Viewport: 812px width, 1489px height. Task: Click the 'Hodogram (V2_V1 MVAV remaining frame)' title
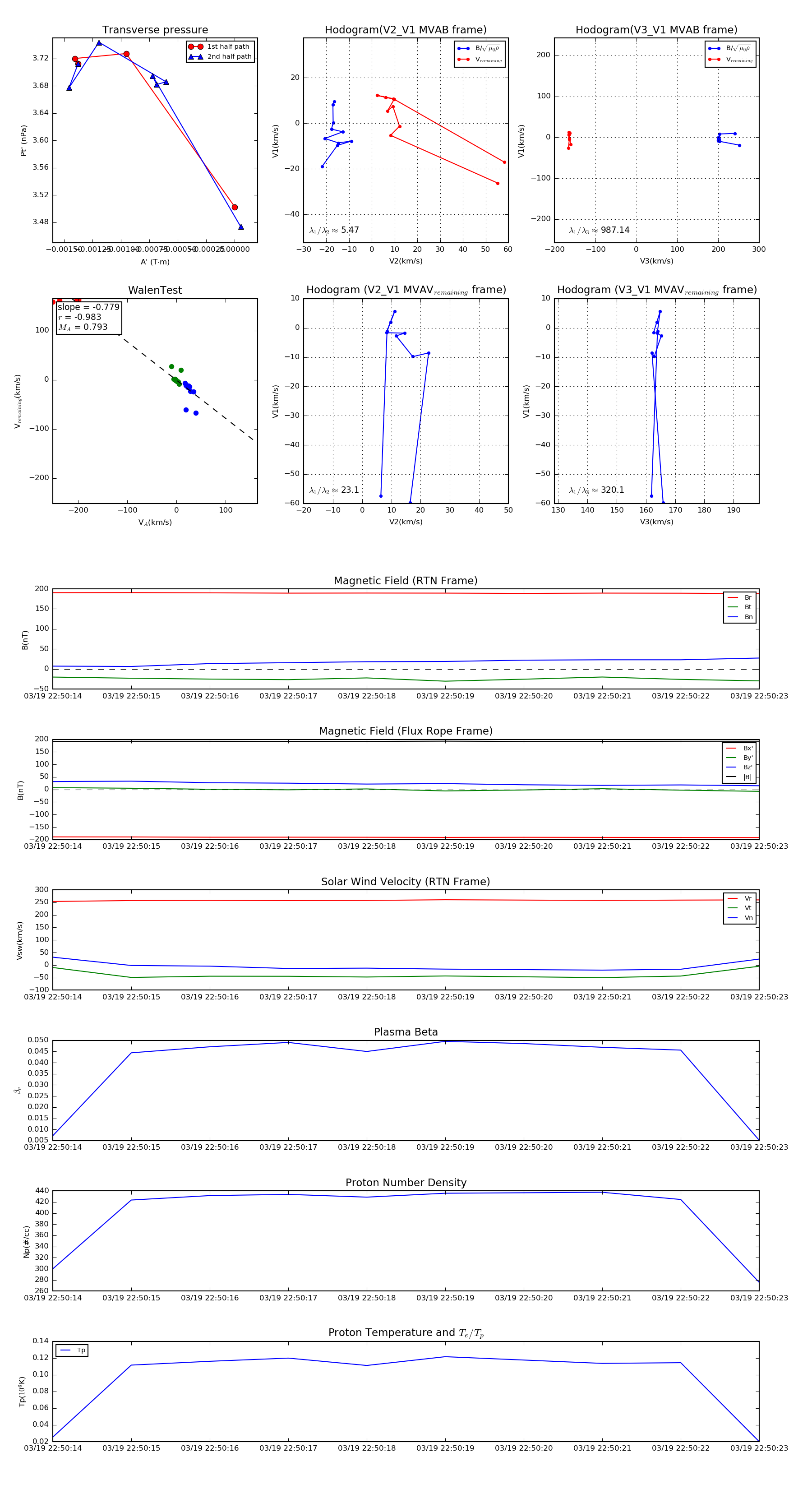(x=406, y=290)
